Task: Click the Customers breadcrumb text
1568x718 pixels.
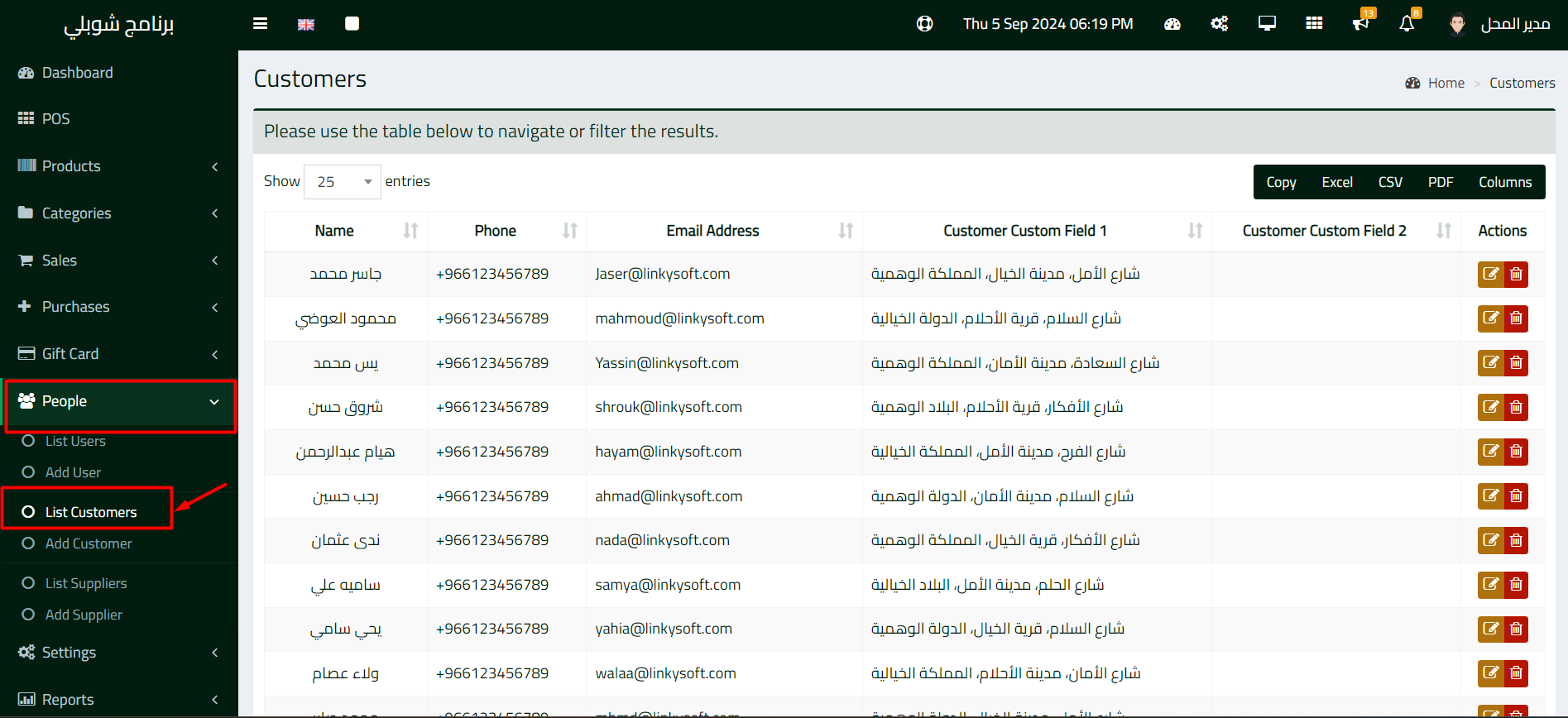Action: point(1522,83)
